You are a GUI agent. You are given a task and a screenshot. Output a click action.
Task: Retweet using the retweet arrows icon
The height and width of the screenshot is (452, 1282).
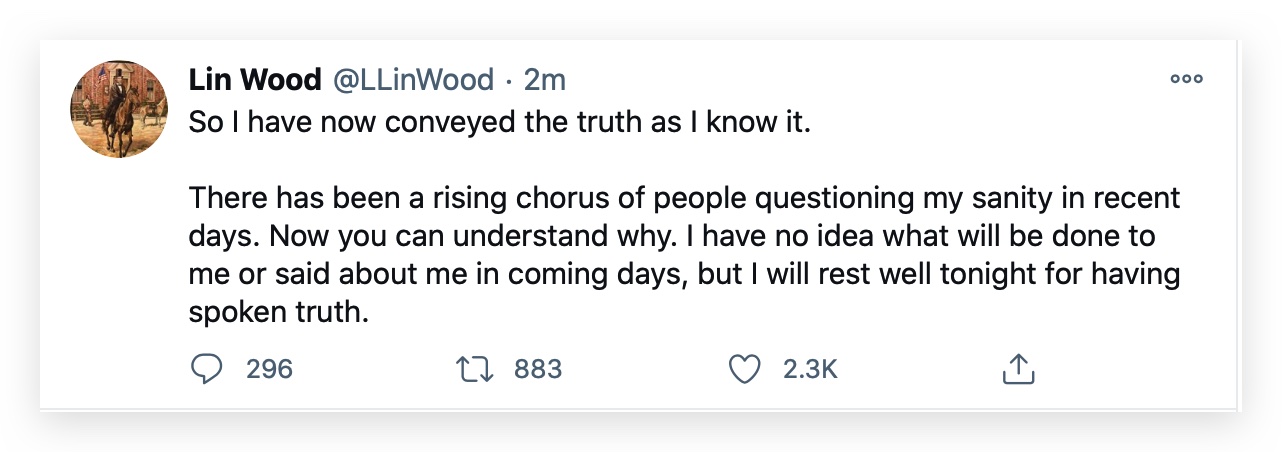point(473,370)
